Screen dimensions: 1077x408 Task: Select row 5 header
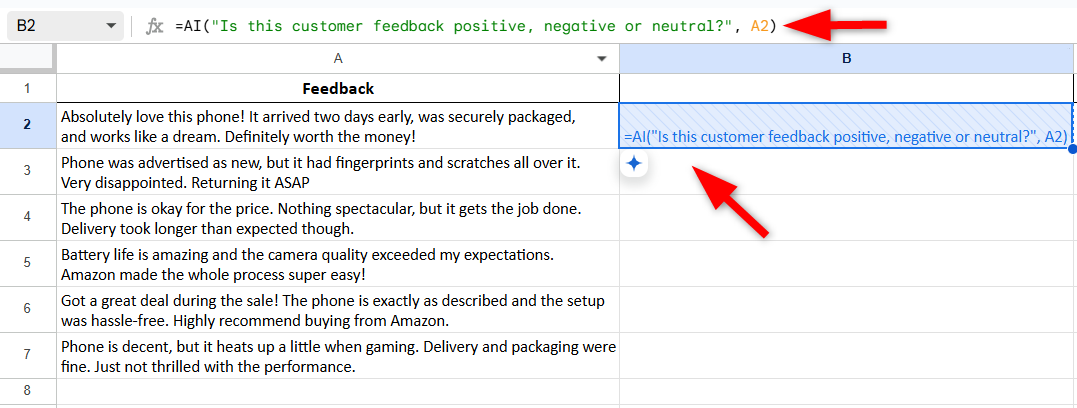[27, 264]
